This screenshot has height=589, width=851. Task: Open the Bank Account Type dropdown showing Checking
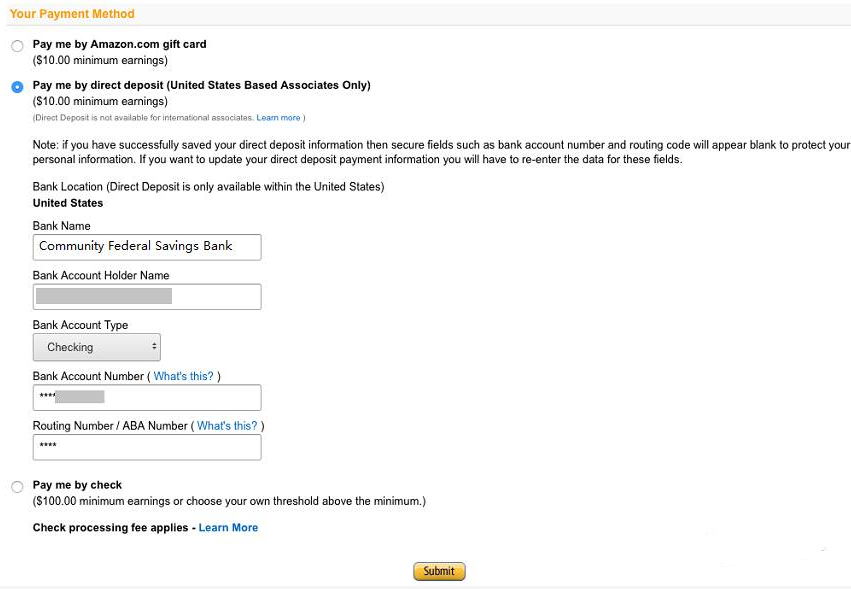pos(97,347)
